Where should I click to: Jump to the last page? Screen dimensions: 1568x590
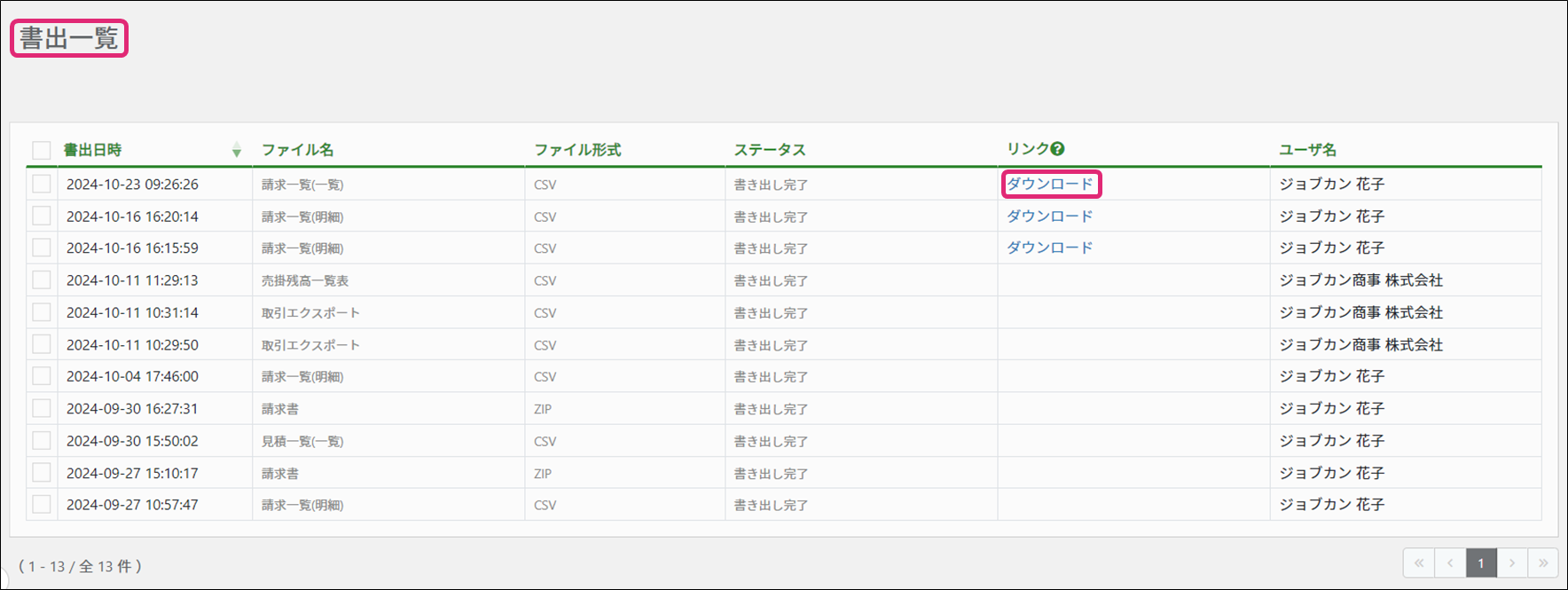coord(1543,563)
